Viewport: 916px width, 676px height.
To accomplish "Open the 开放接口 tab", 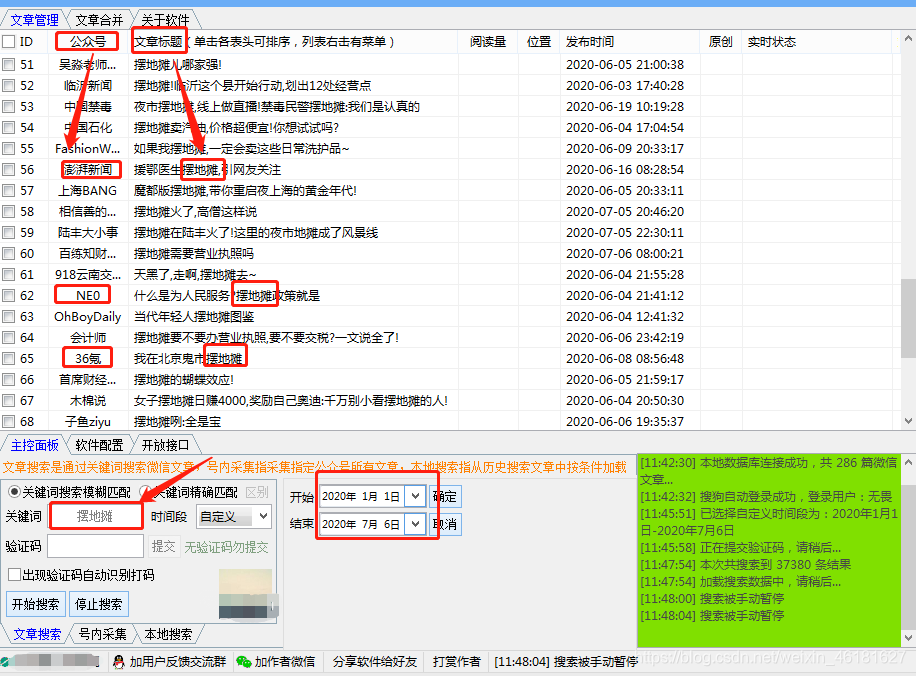I will click(165, 445).
